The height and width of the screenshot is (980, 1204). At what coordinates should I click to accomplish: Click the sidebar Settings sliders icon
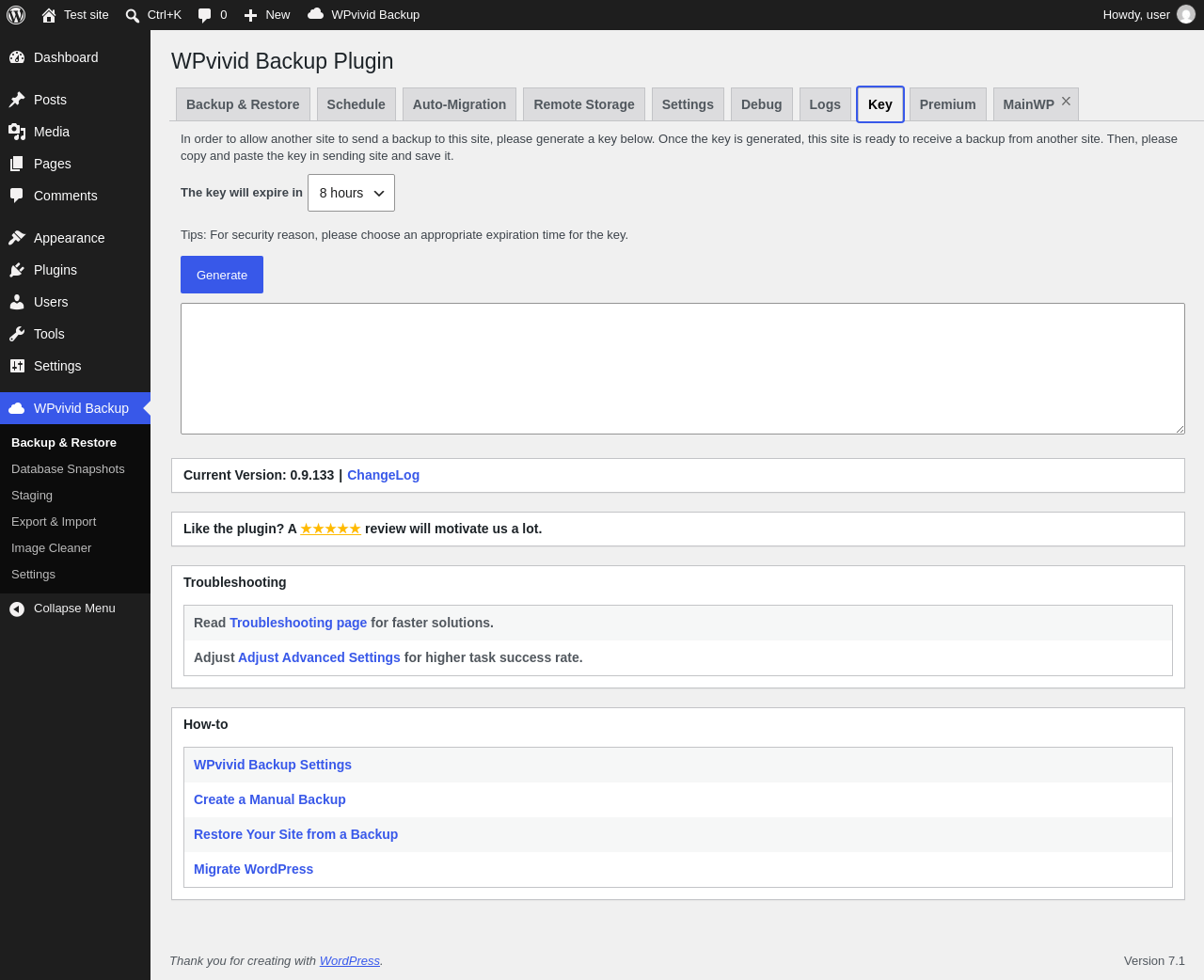coord(17,366)
